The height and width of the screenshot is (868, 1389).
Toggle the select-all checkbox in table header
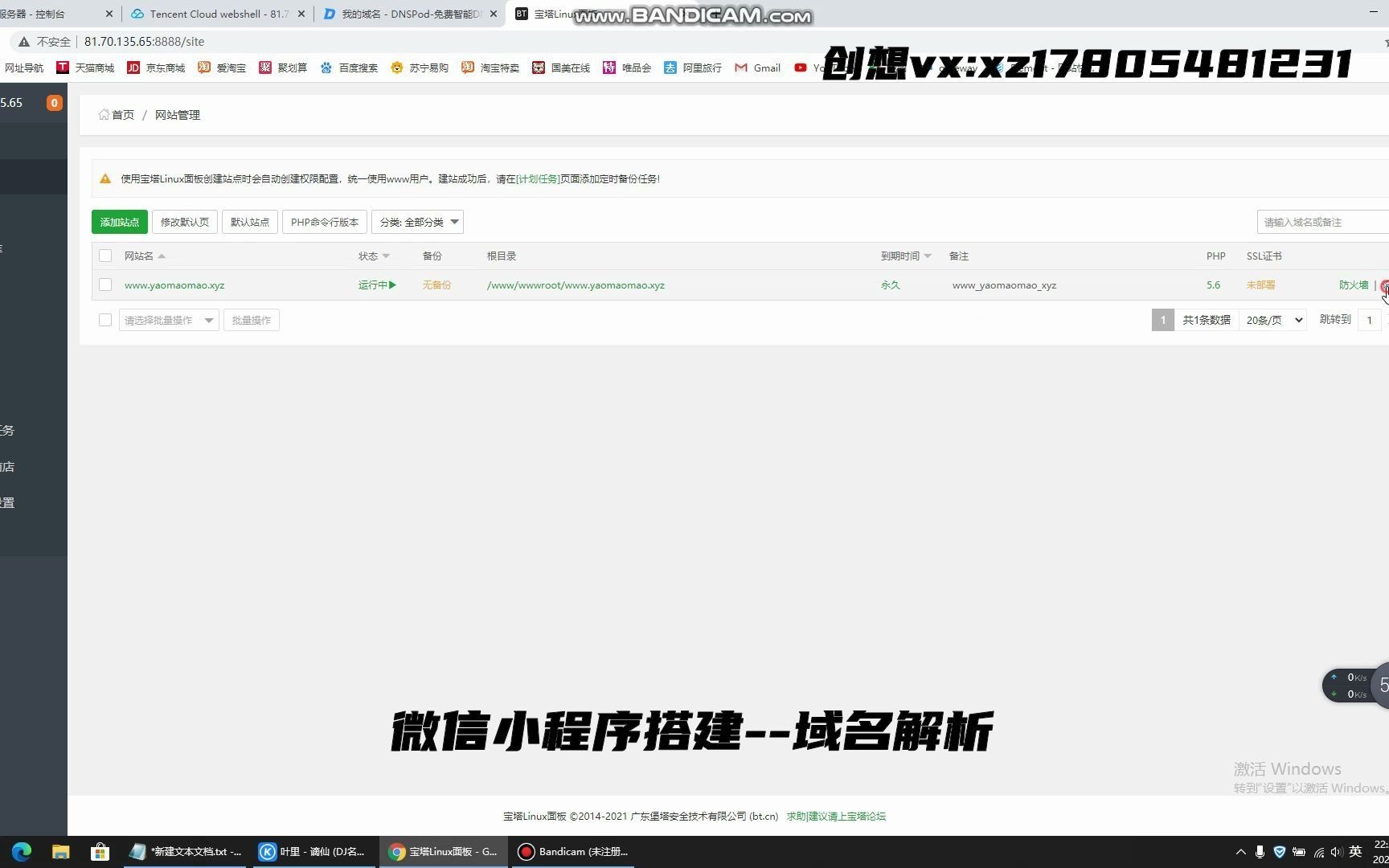105,256
